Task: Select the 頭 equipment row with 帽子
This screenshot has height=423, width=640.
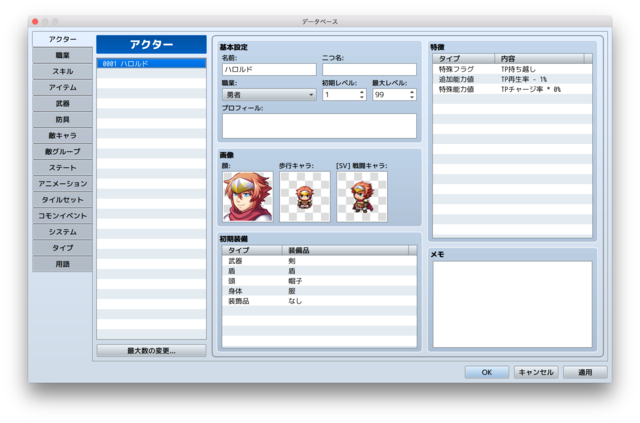Action: pyautogui.click(x=320, y=281)
